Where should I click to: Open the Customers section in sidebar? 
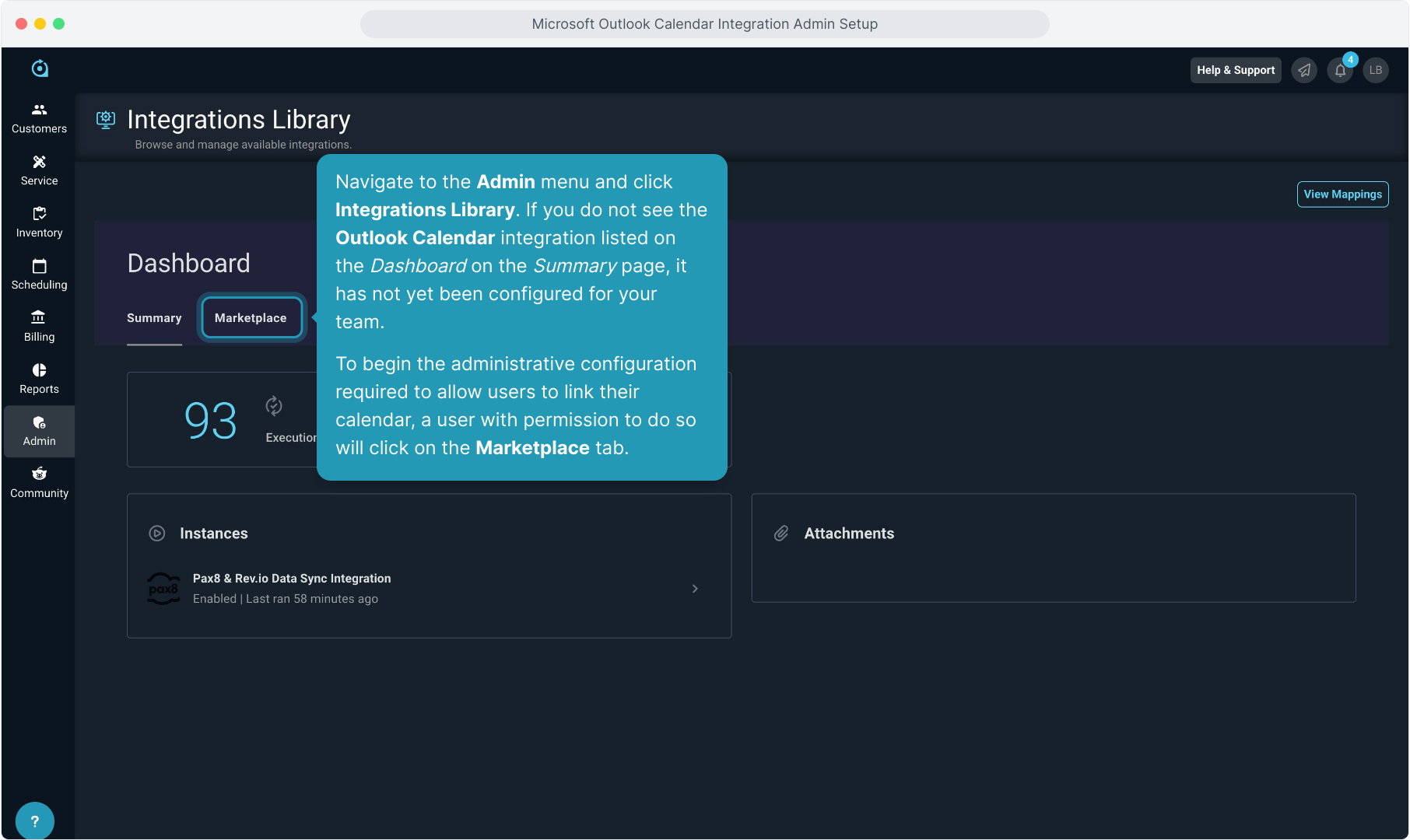[x=39, y=118]
